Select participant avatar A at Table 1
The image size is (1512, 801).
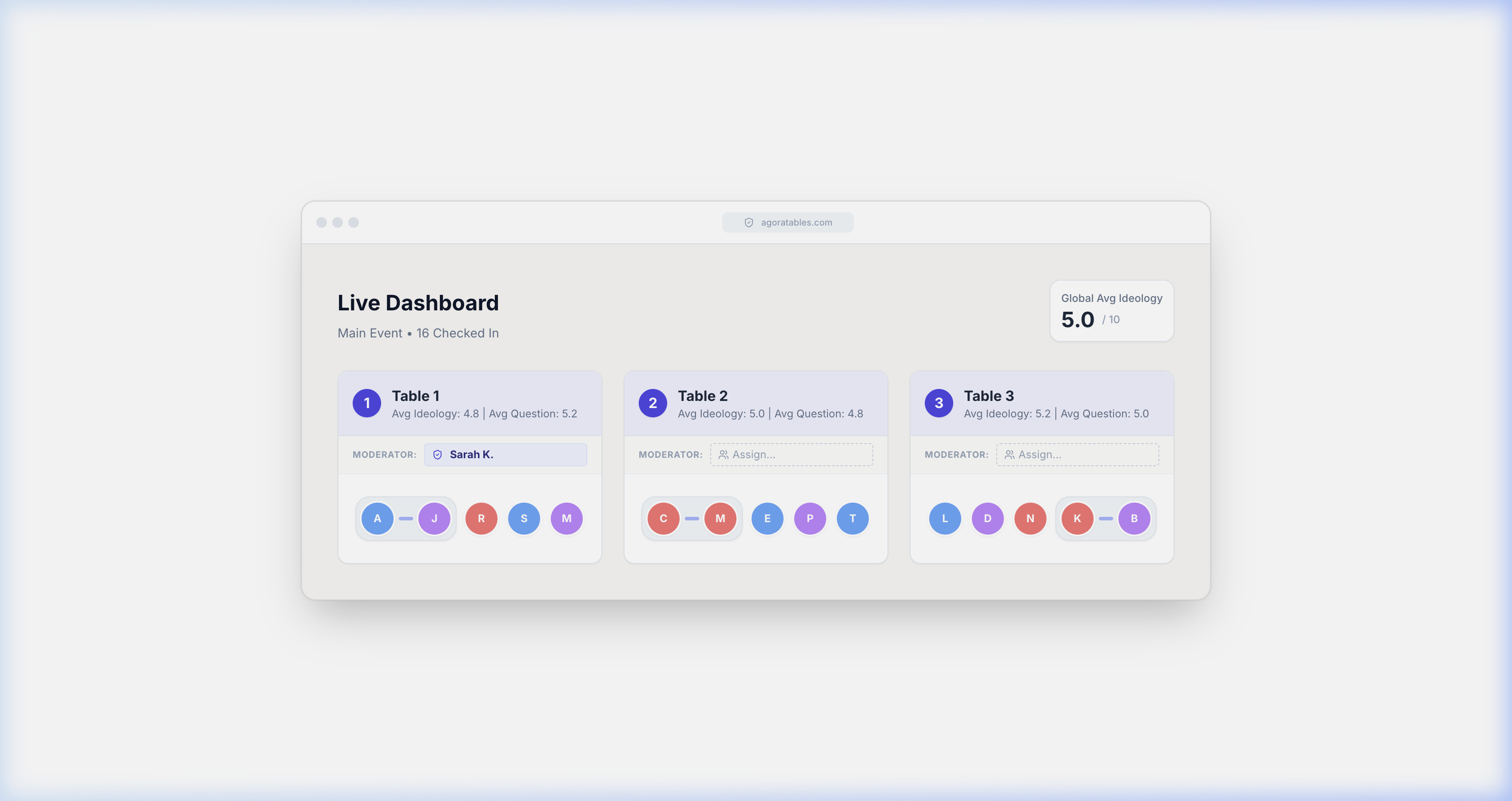tap(378, 518)
